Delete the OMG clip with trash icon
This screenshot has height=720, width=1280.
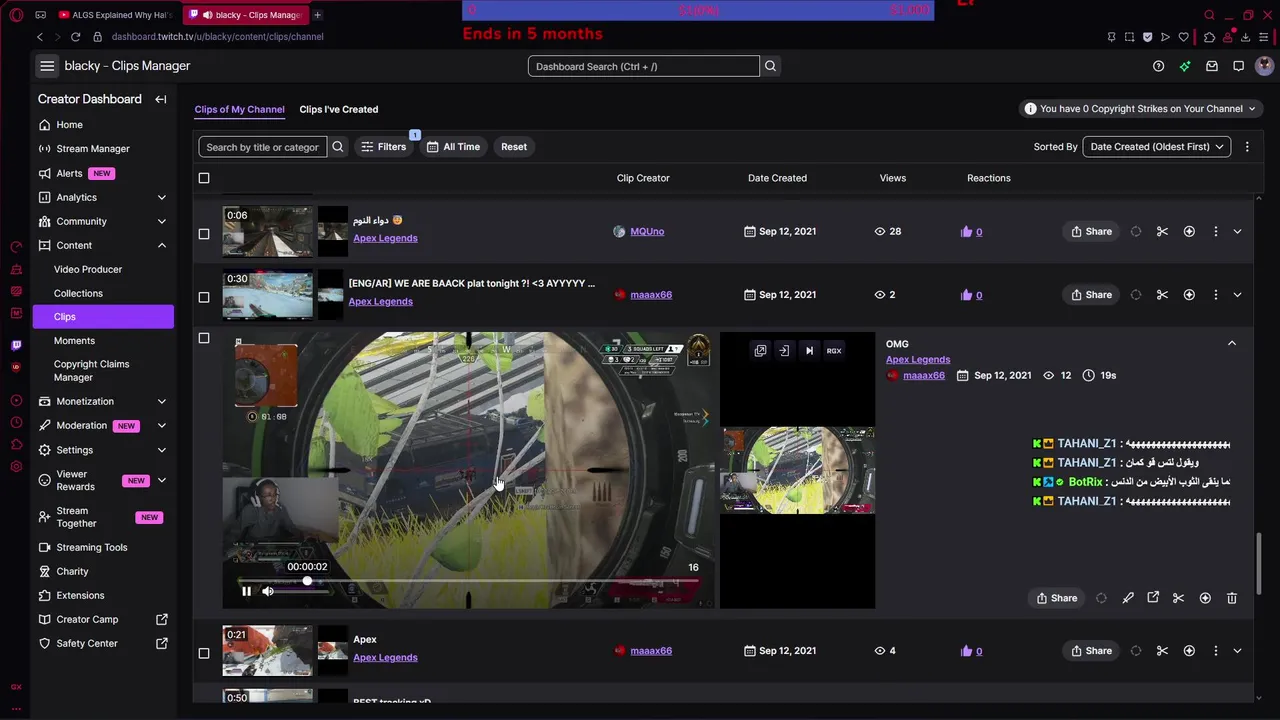tap(1231, 598)
